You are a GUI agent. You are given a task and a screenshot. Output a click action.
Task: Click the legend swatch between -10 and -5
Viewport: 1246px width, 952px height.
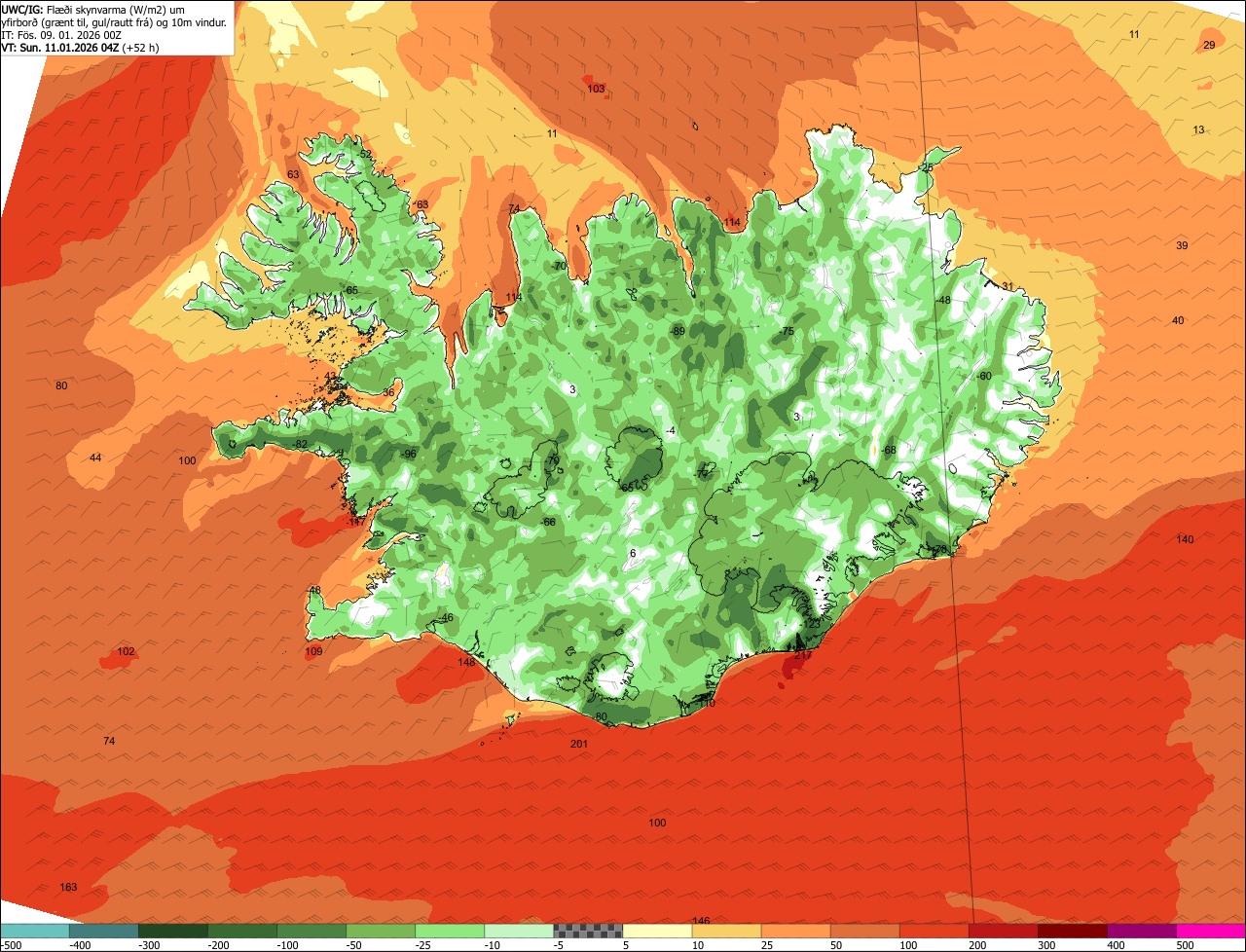coord(519,932)
